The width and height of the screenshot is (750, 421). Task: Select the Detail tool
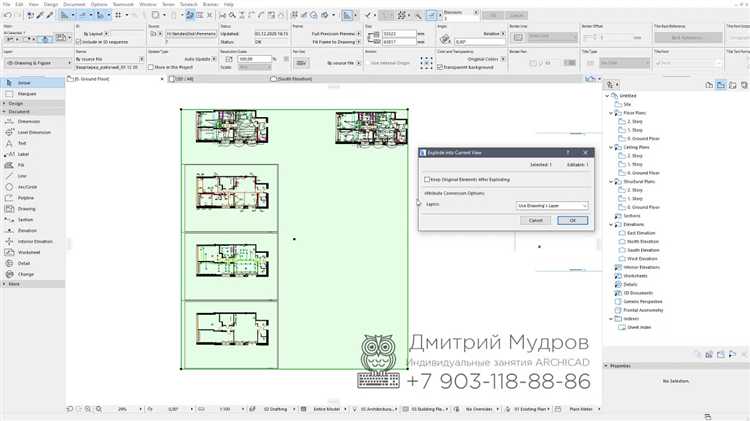tap(32, 264)
